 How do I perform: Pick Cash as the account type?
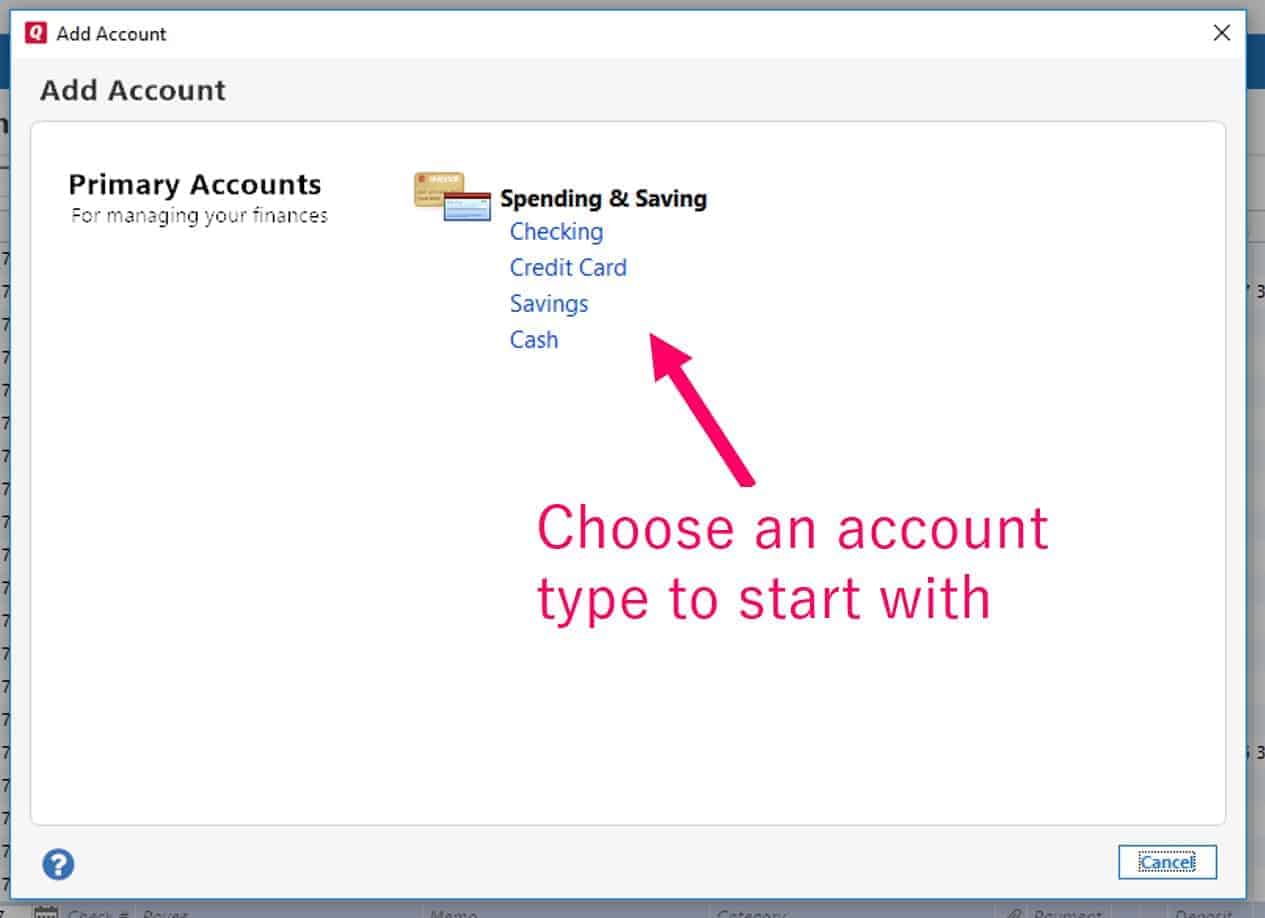tap(533, 339)
